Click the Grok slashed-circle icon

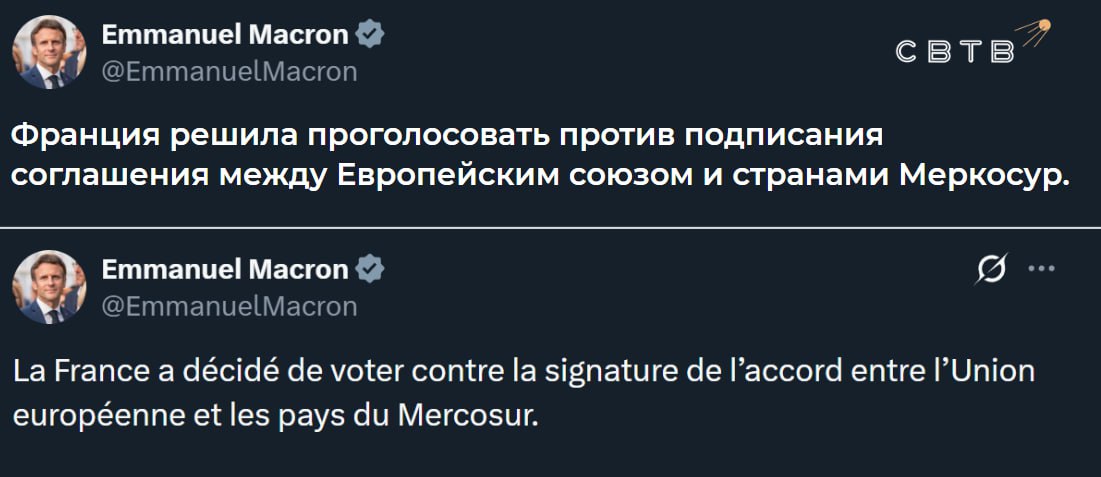994,269
